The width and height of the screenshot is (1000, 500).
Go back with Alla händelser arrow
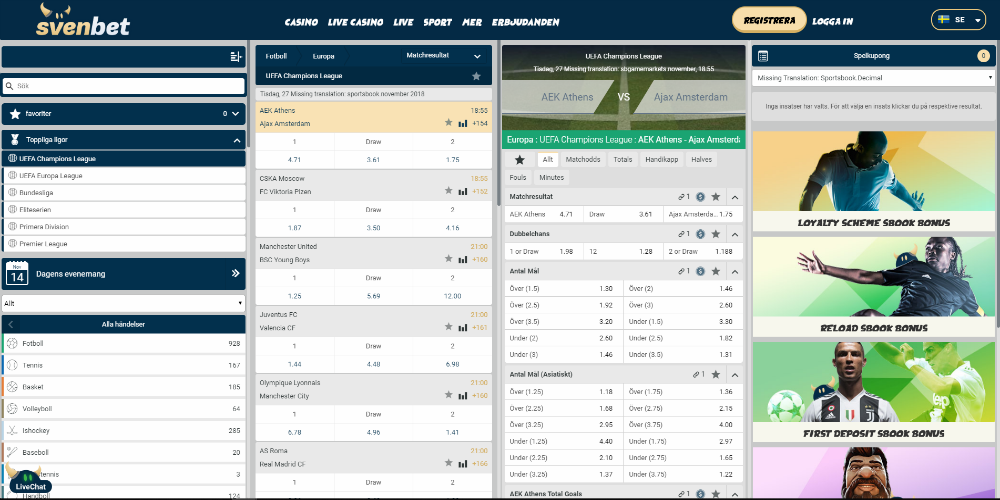[x=10, y=325]
